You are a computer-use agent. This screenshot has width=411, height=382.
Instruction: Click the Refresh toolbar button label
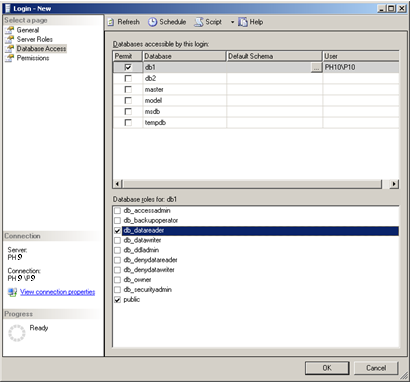pyautogui.click(x=128, y=22)
